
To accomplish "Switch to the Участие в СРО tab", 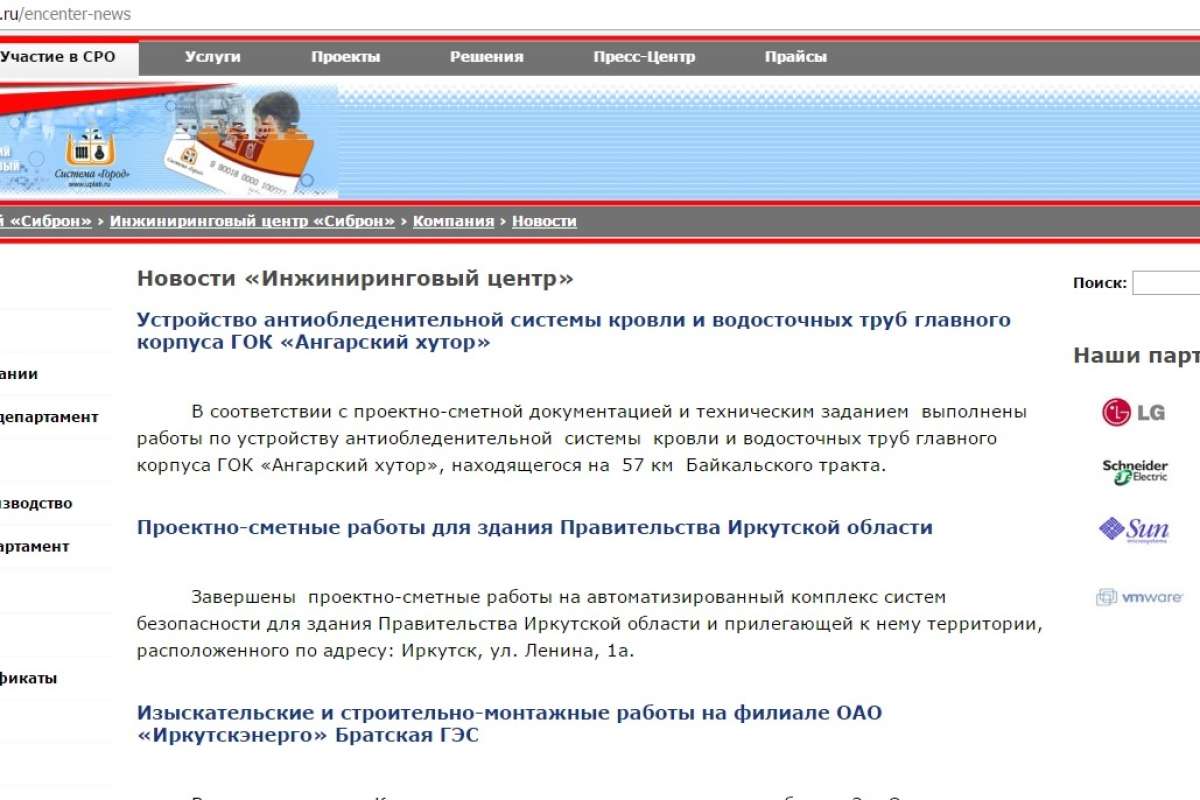I will (58, 57).
